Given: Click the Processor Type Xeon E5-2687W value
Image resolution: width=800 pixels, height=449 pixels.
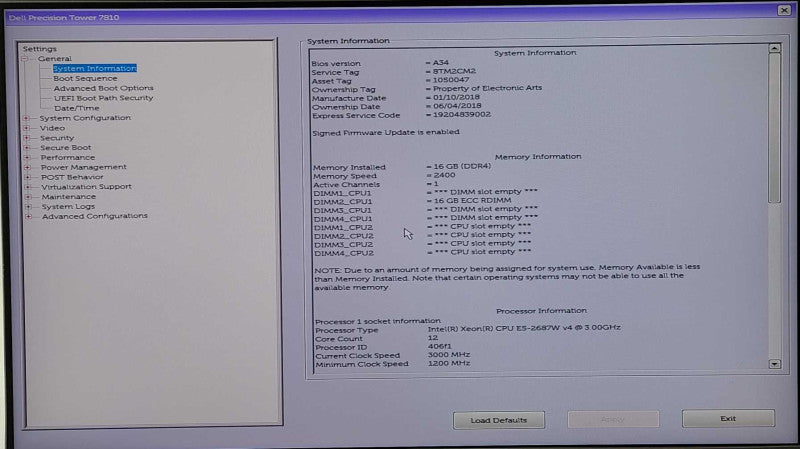Looking at the screenshot, I should (524, 328).
